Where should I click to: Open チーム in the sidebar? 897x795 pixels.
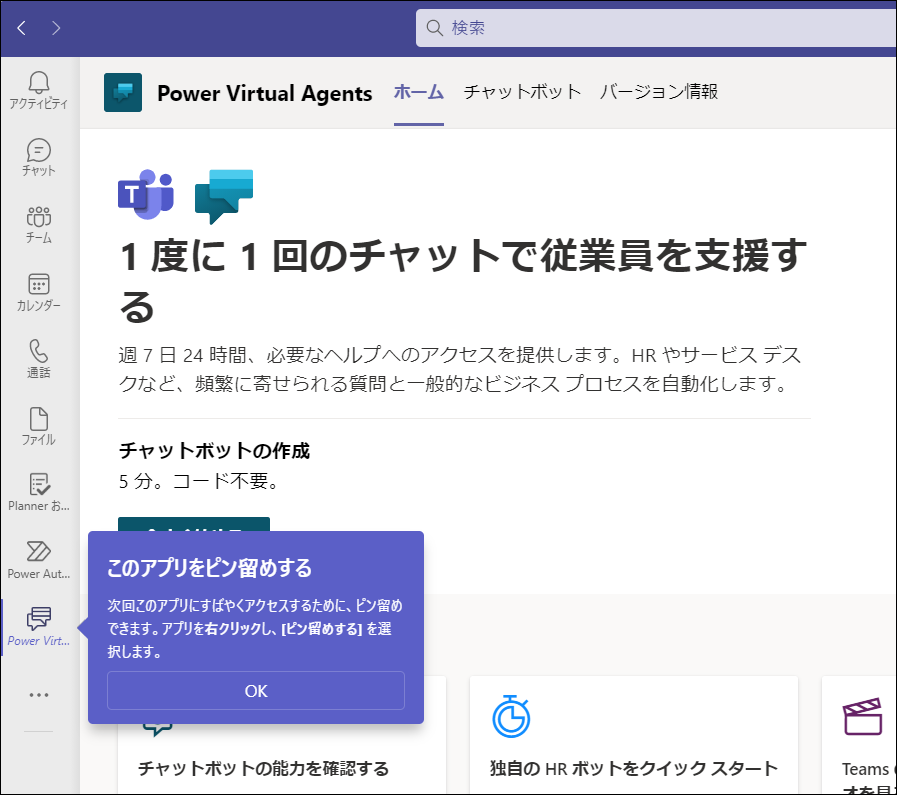click(38, 225)
